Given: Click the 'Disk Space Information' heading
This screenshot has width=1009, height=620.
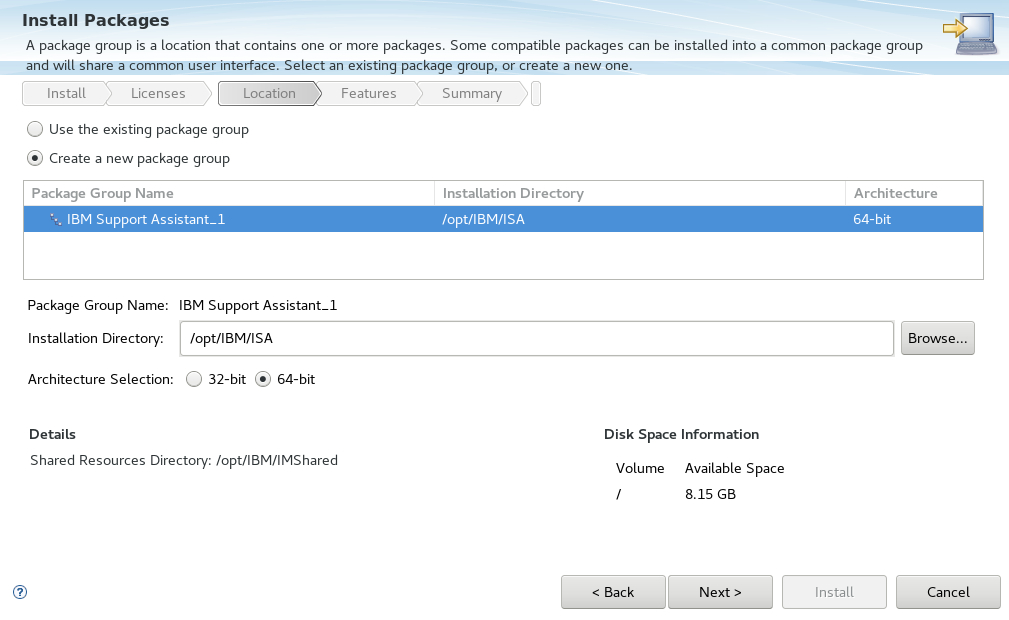Looking at the screenshot, I should [681, 434].
